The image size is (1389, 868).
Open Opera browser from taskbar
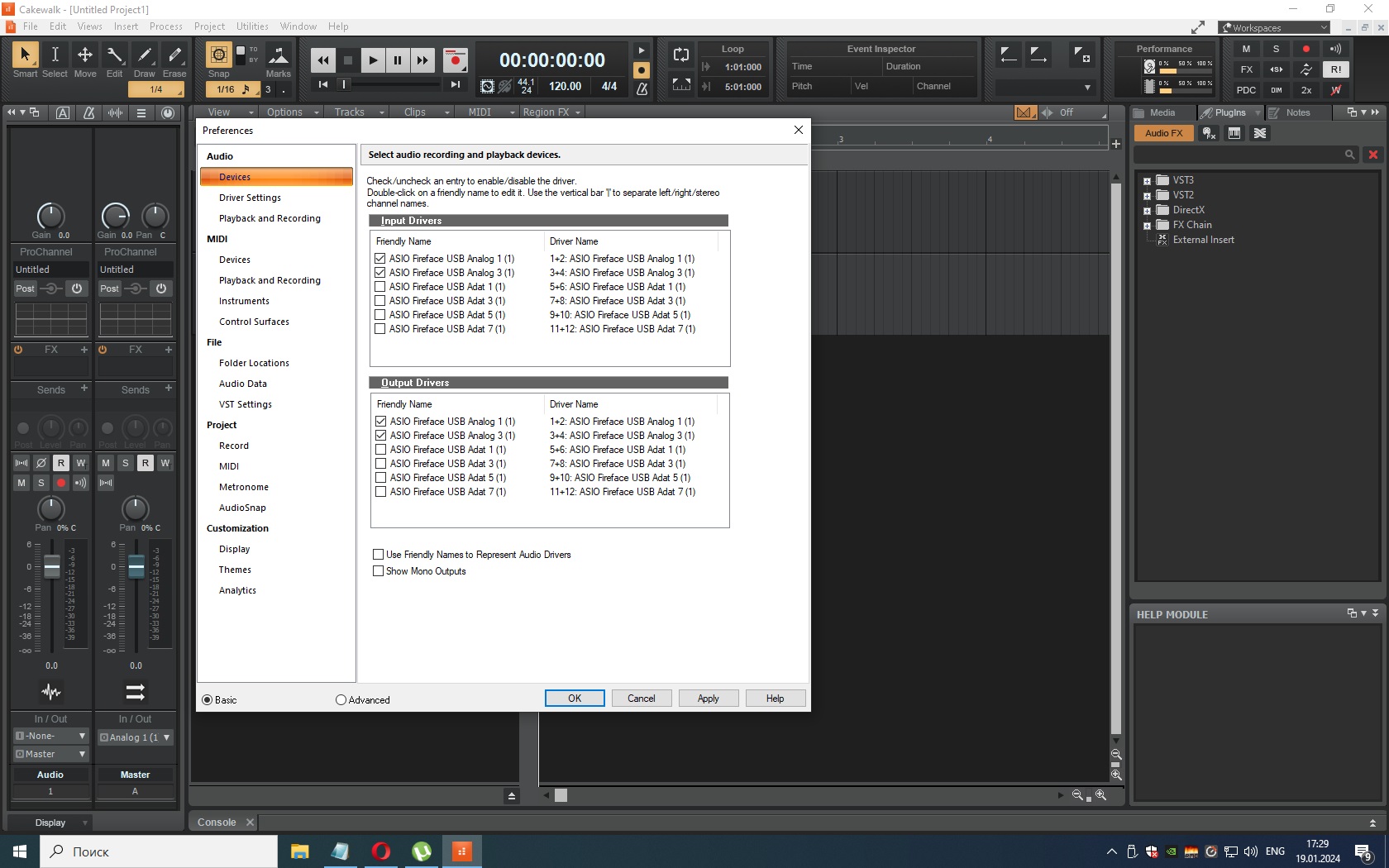(x=381, y=851)
